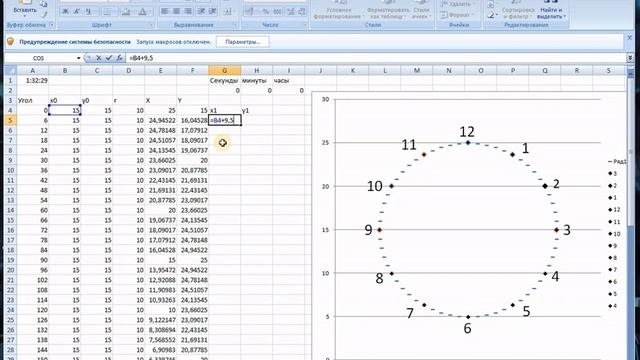Decrease the number of decimal places
Image resolution: width=640 pixels, height=360 pixels.
[x=302, y=12]
